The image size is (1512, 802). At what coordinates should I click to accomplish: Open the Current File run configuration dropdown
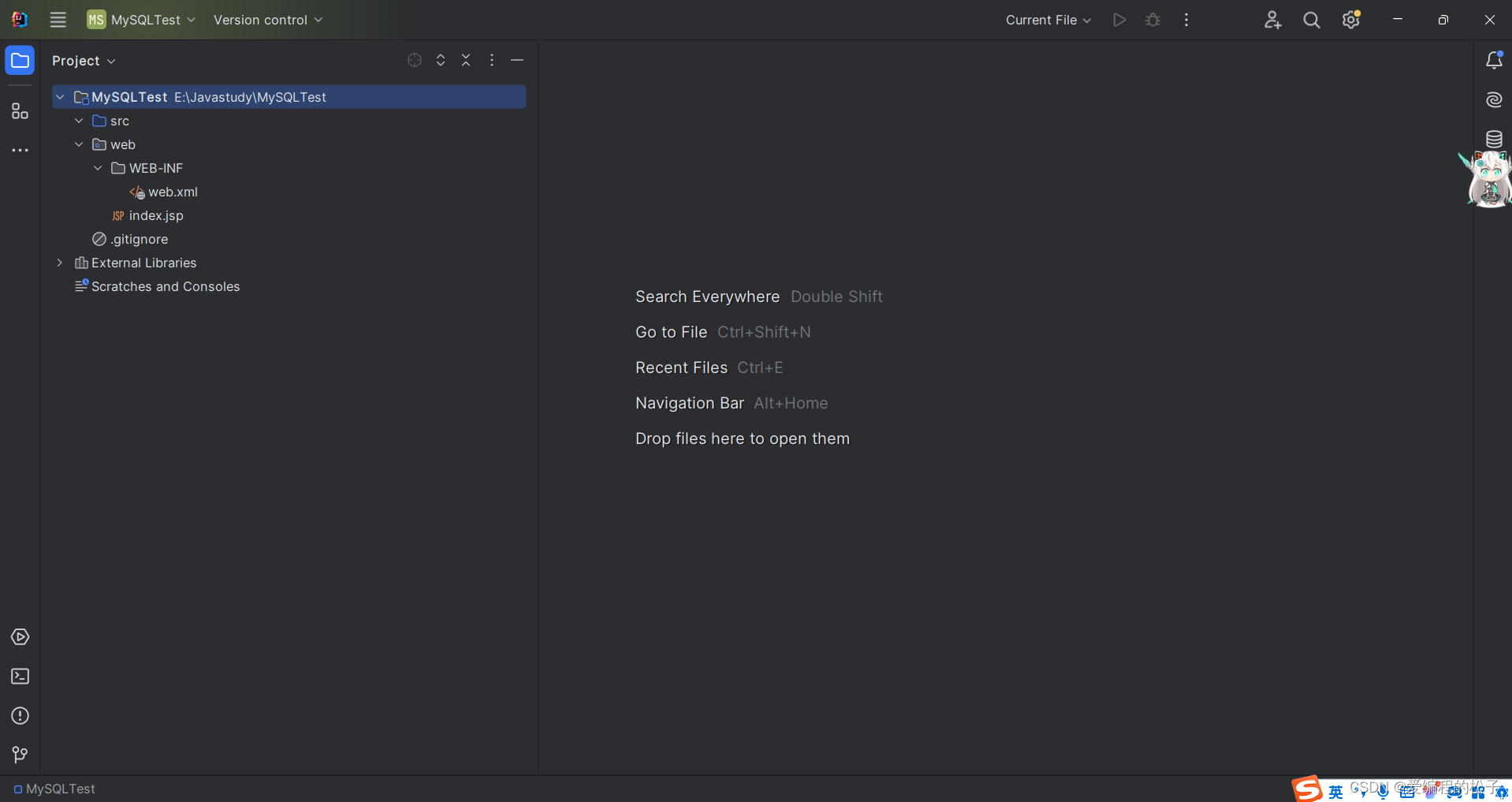tap(1048, 20)
